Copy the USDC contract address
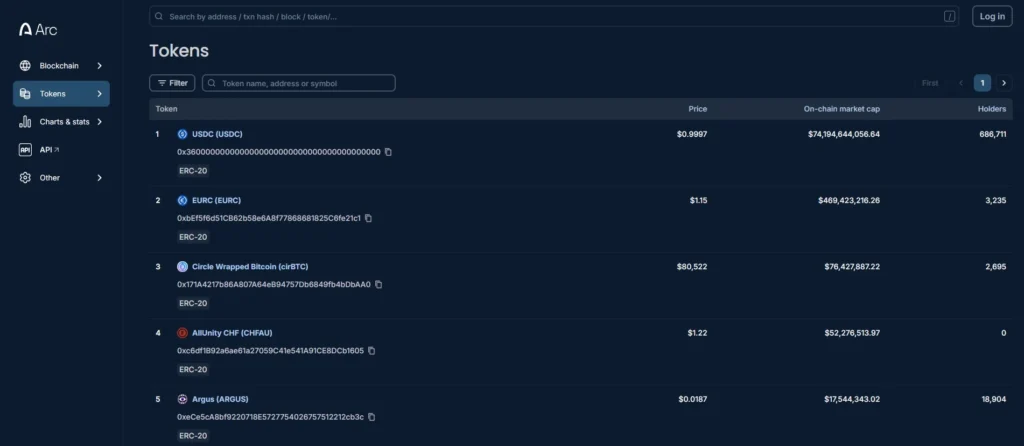This screenshot has width=1024, height=446. click(388, 152)
